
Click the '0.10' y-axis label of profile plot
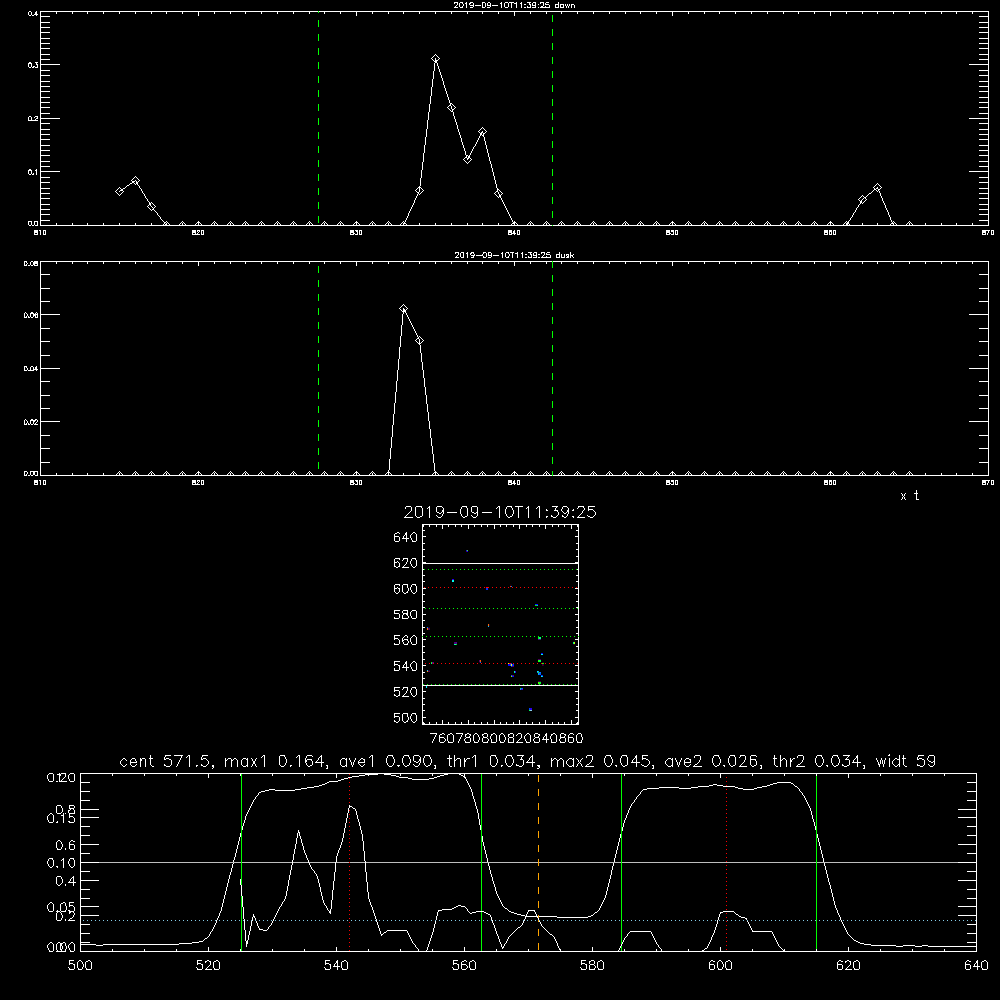pos(61,863)
